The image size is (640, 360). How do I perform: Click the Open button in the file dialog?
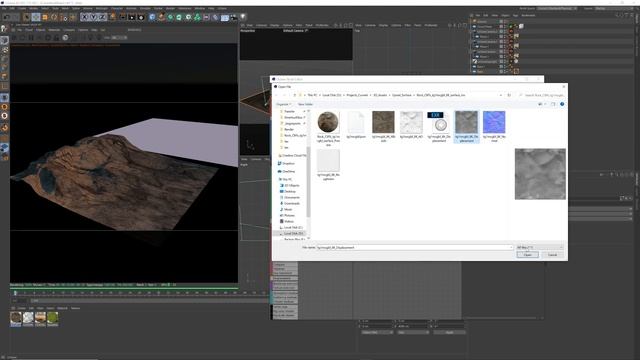click(527, 255)
